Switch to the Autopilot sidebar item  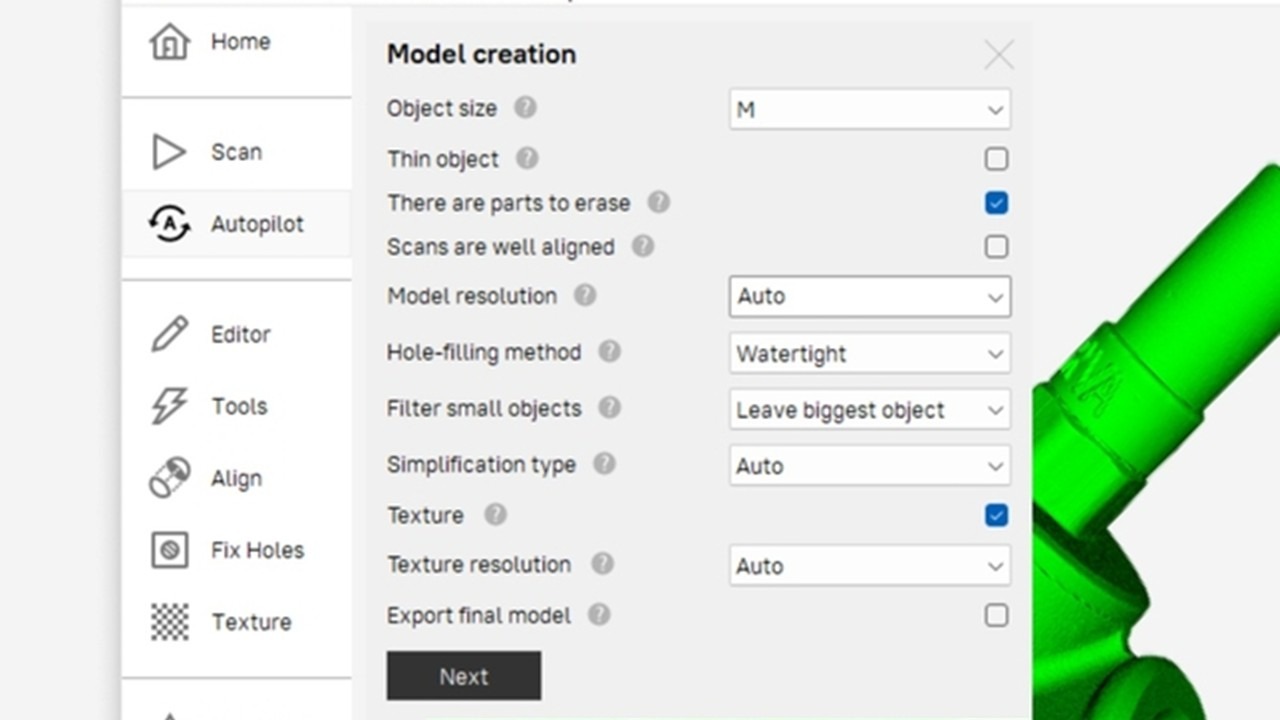[x=237, y=224]
